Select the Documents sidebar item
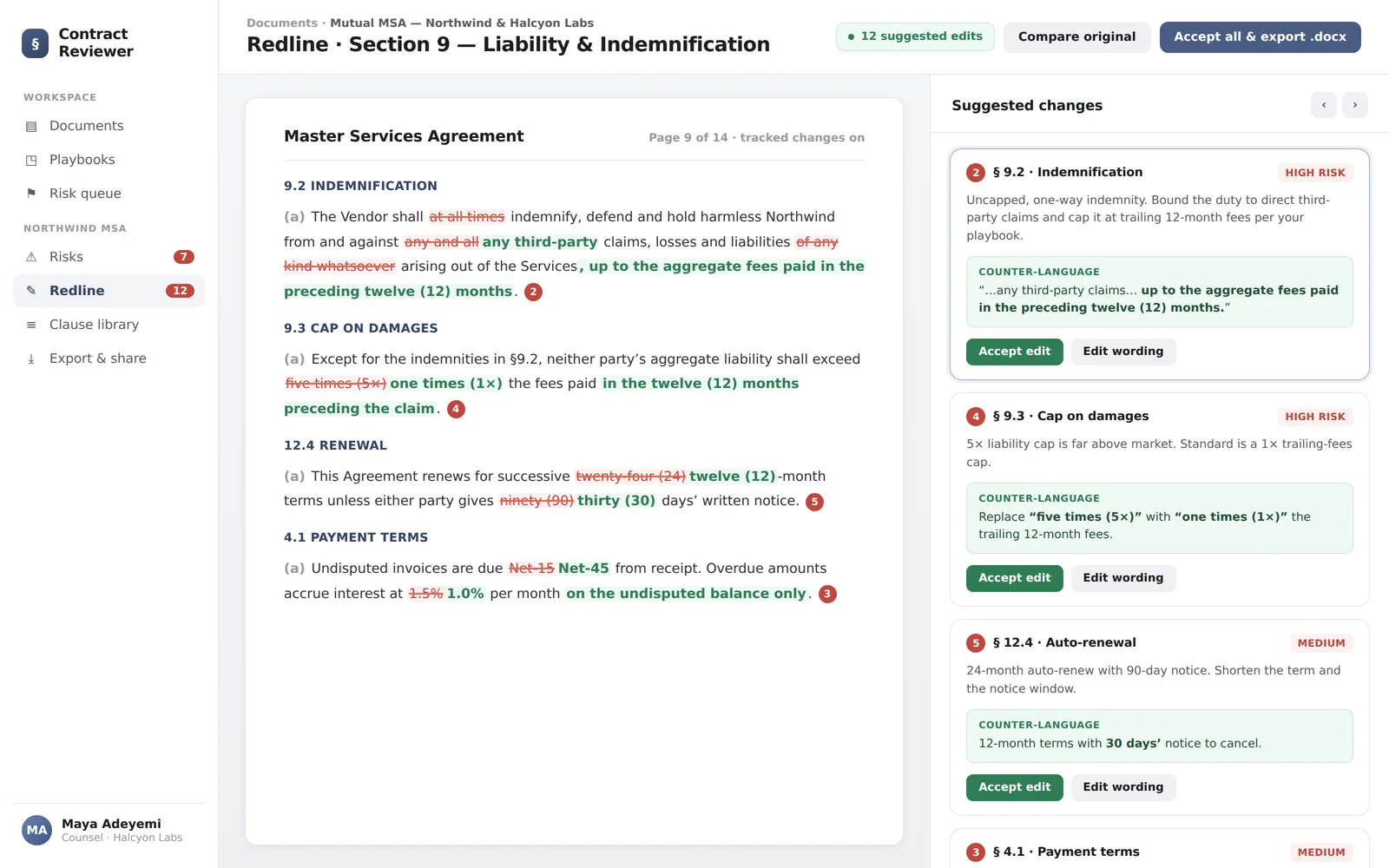Viewport: 1389px width, 868px height. (109, 126)
